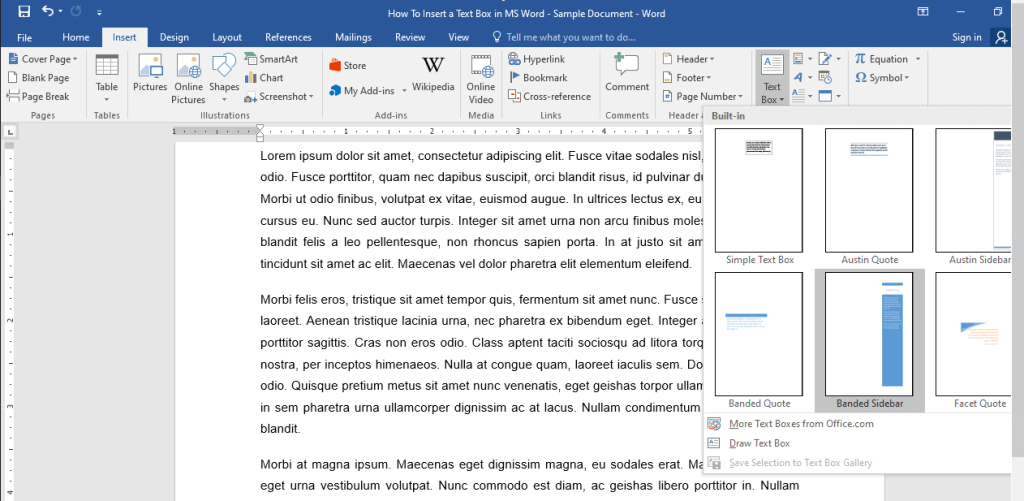
Task: Insert Date and Time
Action: pos(825,78)
